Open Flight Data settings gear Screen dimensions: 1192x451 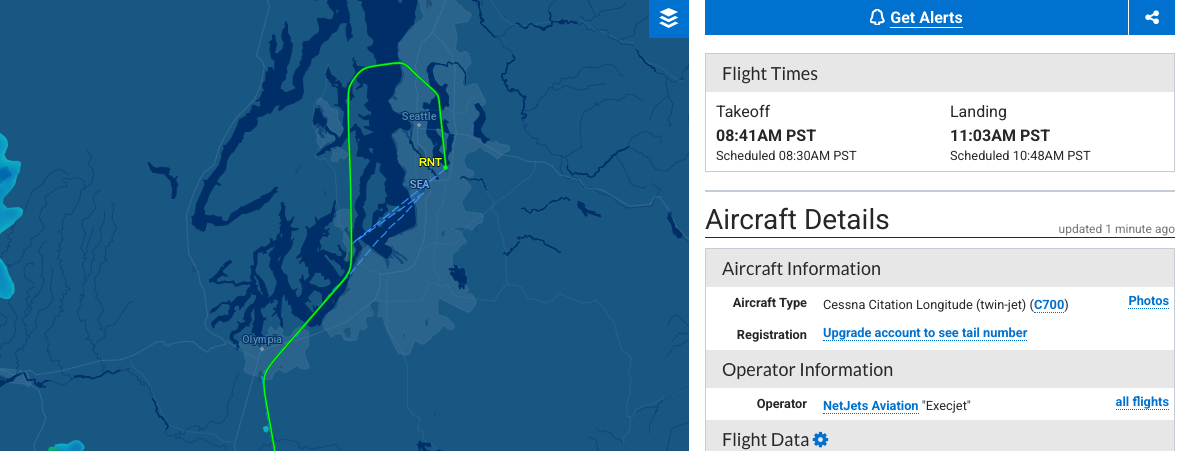coord(821,439)
